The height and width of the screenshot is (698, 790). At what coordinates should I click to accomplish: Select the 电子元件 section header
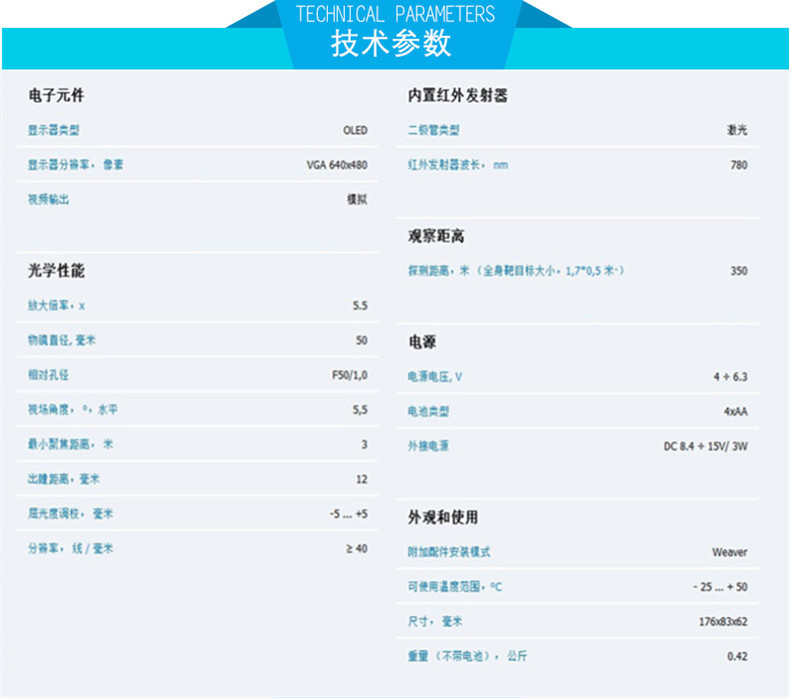click(56, 96)
